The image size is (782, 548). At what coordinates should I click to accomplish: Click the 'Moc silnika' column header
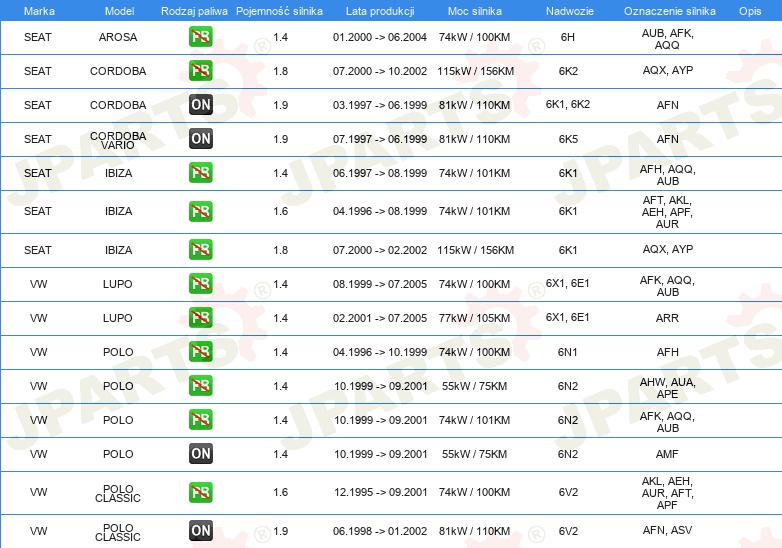[x=475, y=11]
